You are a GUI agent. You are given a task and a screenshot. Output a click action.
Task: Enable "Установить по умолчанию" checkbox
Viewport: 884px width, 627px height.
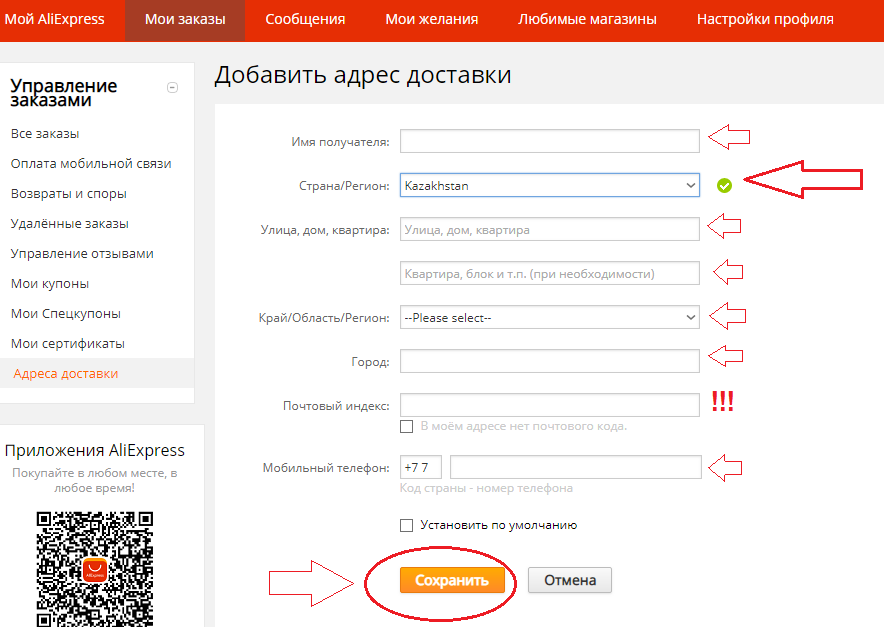pyautogui.click(x=406, y=526)
